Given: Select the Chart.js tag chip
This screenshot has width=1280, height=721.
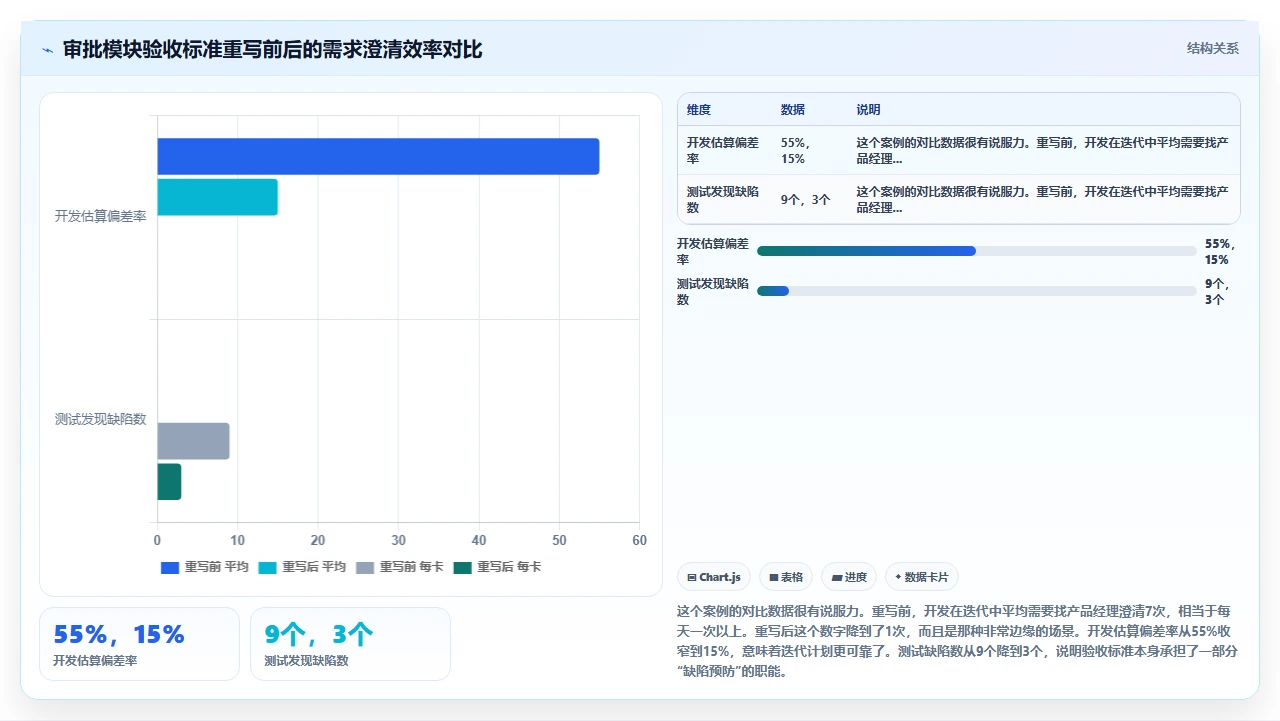Looking at the screenshot, I should 714,577.
